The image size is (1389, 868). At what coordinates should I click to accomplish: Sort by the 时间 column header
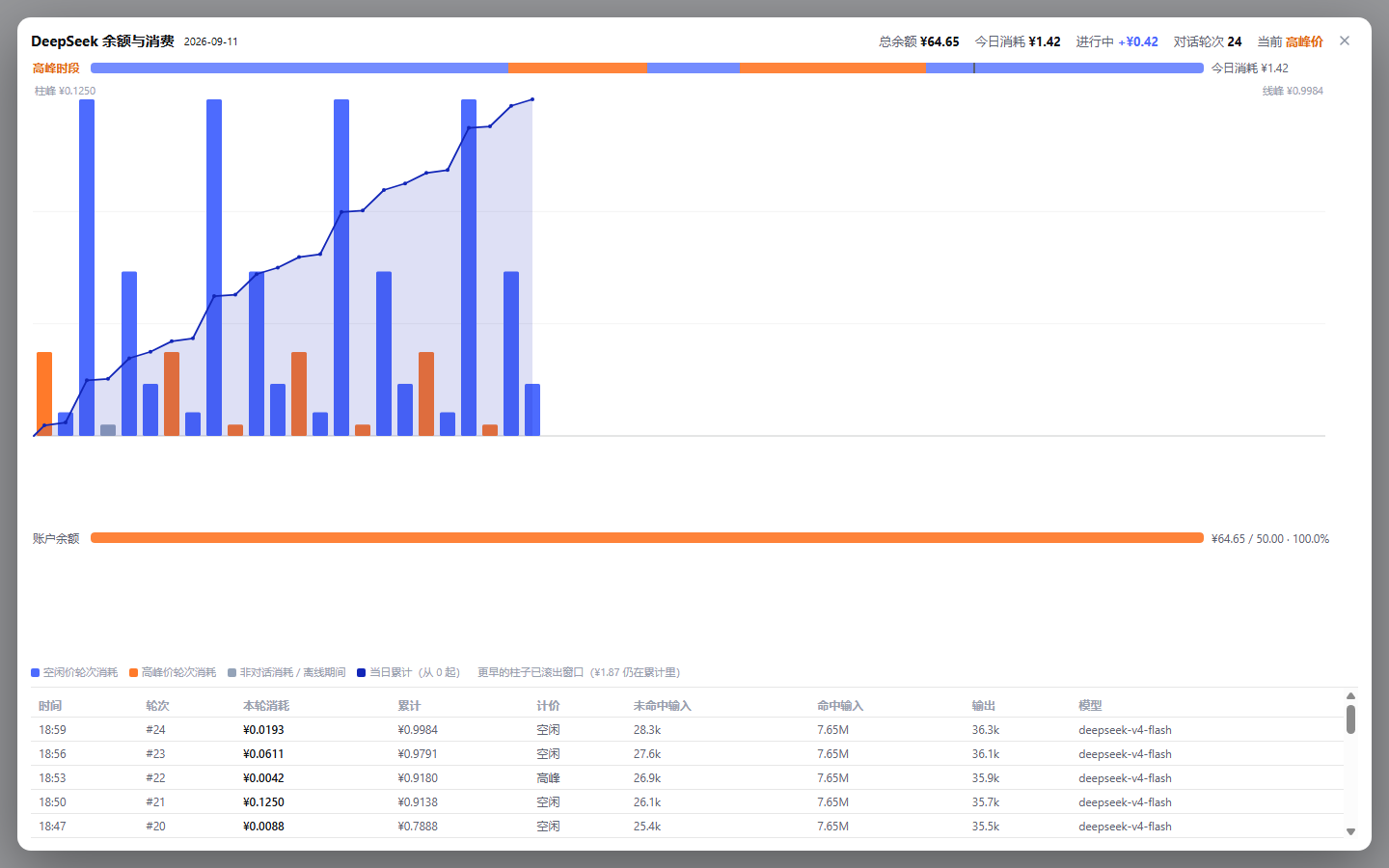(x=50, y=706)
